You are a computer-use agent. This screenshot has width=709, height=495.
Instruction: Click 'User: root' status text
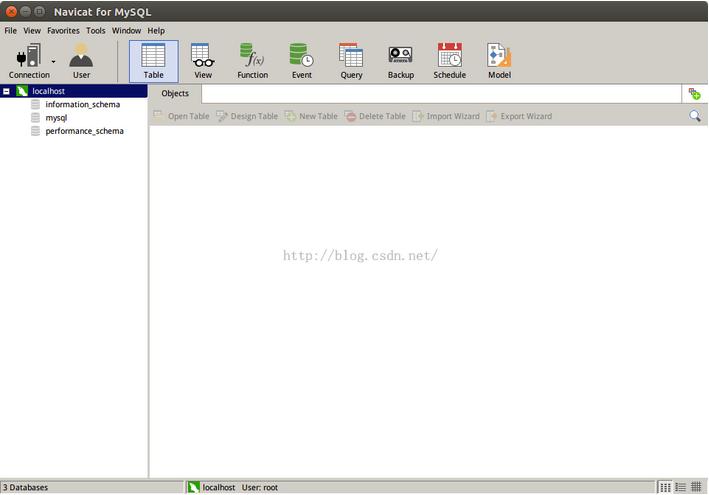pyautogui.click(x=260, y=488)
